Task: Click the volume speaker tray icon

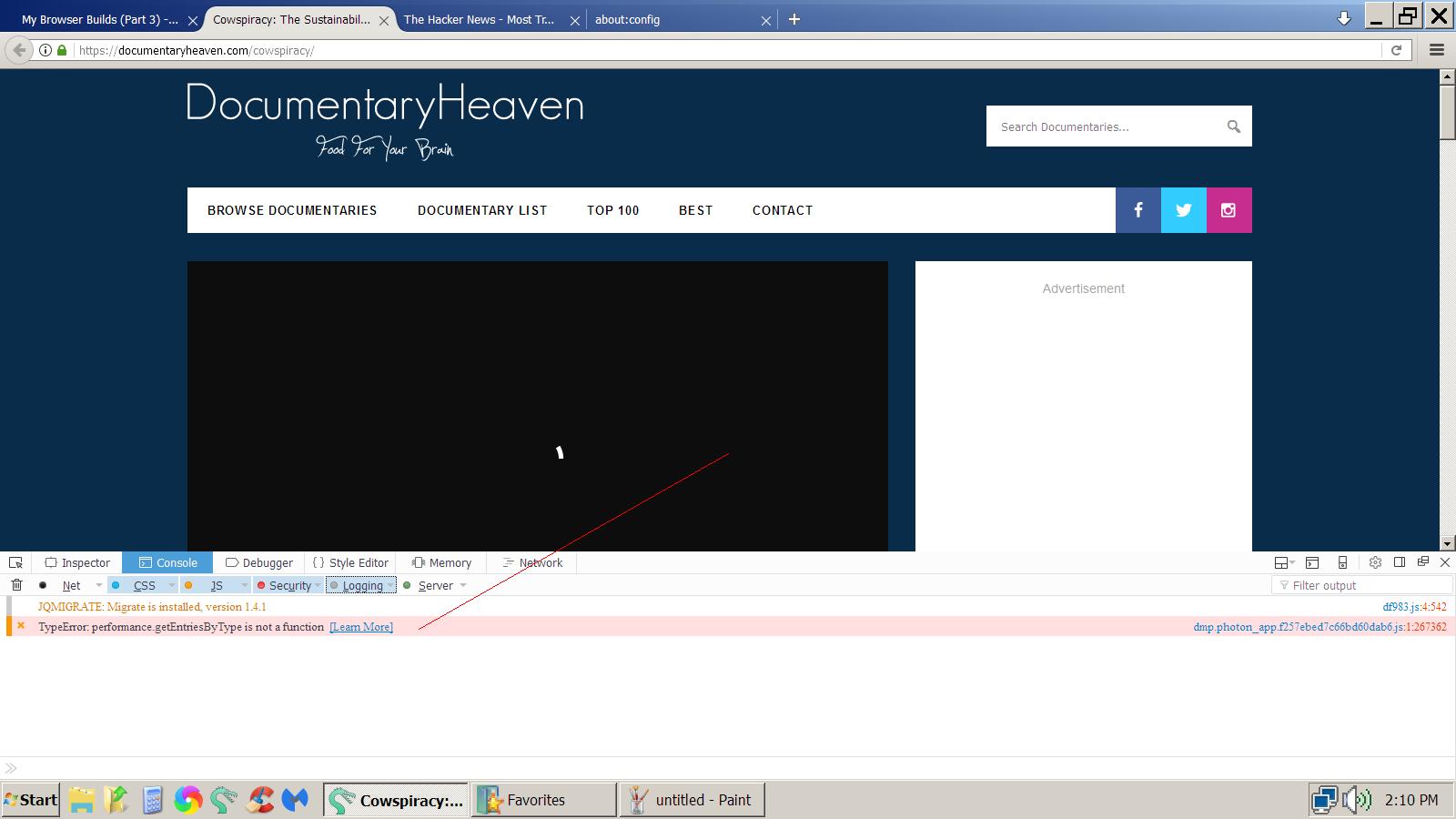Action: pos(1357,800)
